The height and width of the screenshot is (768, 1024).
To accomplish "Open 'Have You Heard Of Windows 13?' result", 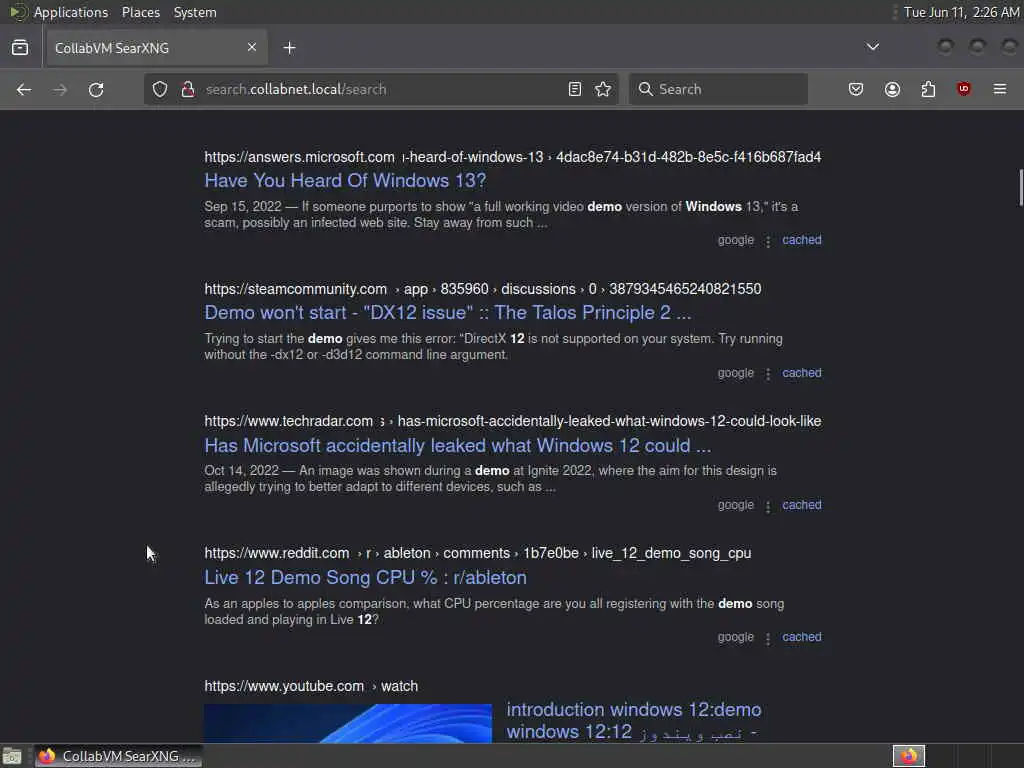I will pos(345,181).
